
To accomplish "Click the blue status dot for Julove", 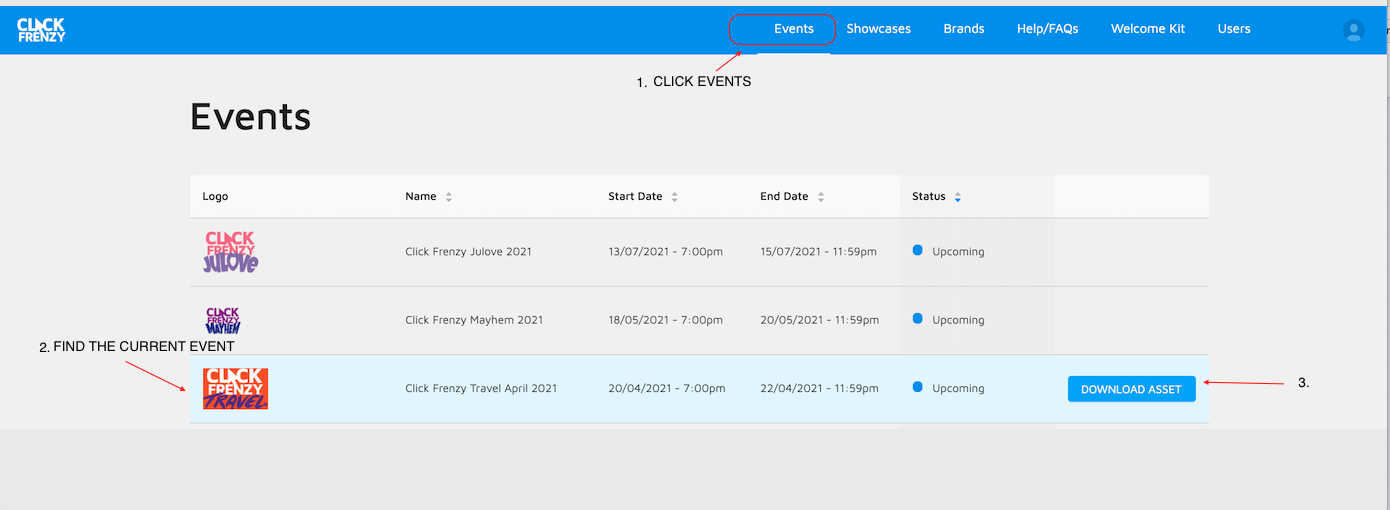I will click(x=918, y=250).
